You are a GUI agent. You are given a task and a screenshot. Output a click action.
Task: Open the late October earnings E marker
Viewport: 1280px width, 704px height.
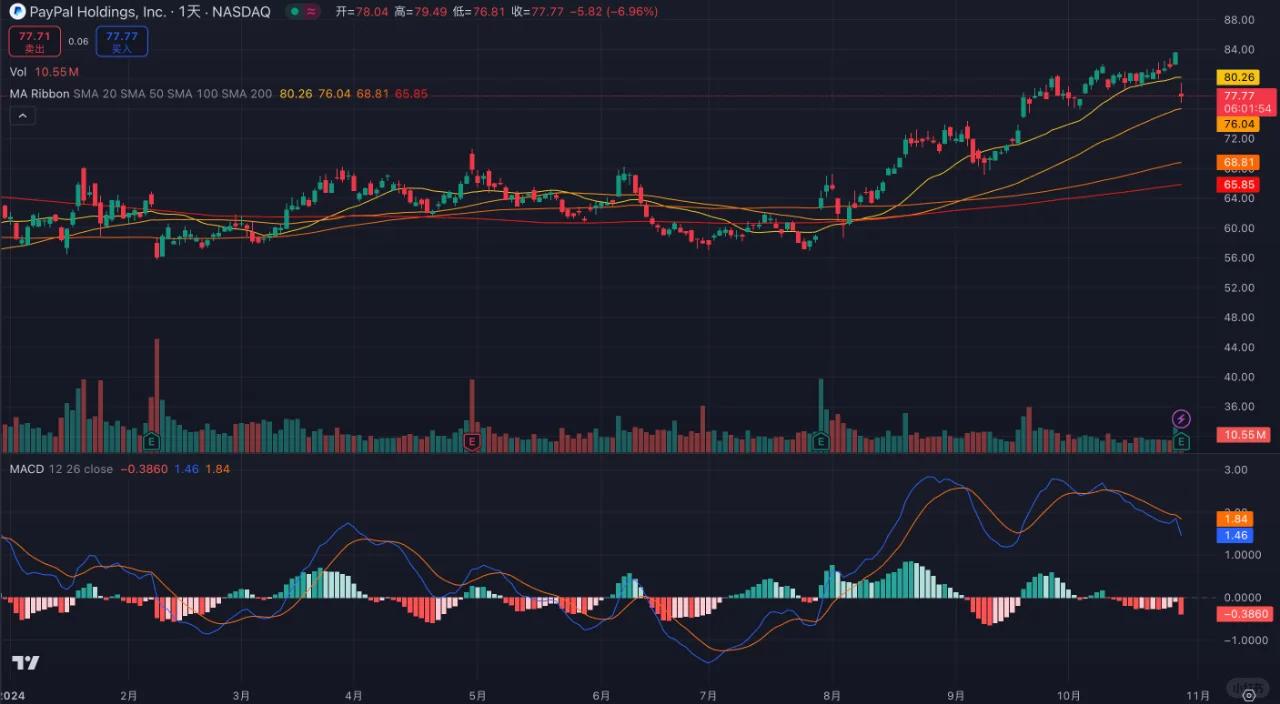[1181, 440]
